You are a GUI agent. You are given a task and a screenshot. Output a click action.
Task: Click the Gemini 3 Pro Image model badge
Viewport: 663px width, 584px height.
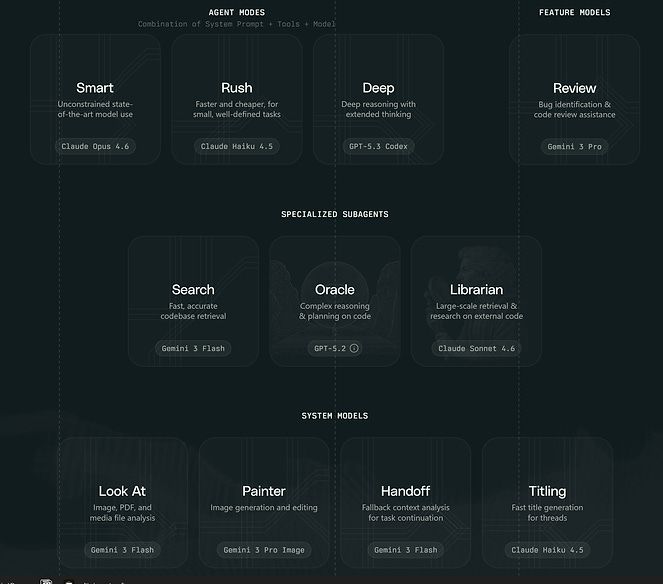click(264, 550)
